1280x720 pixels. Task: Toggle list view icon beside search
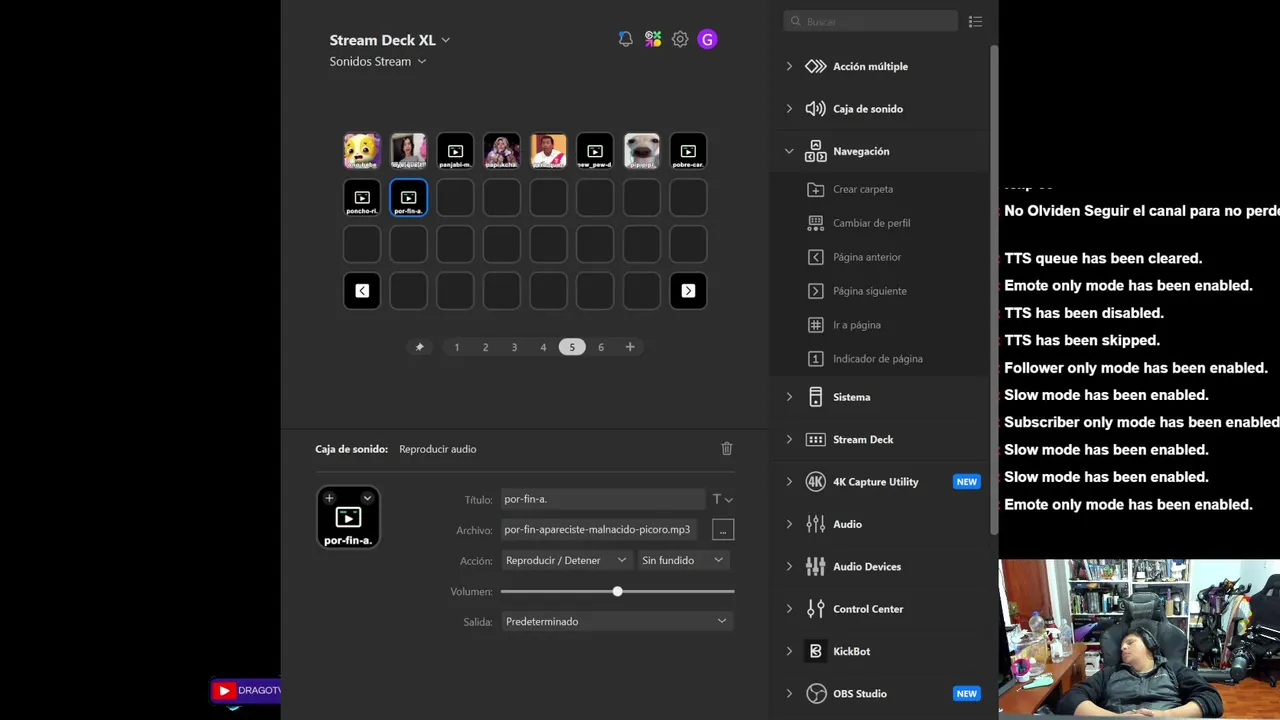coord(975,21)
